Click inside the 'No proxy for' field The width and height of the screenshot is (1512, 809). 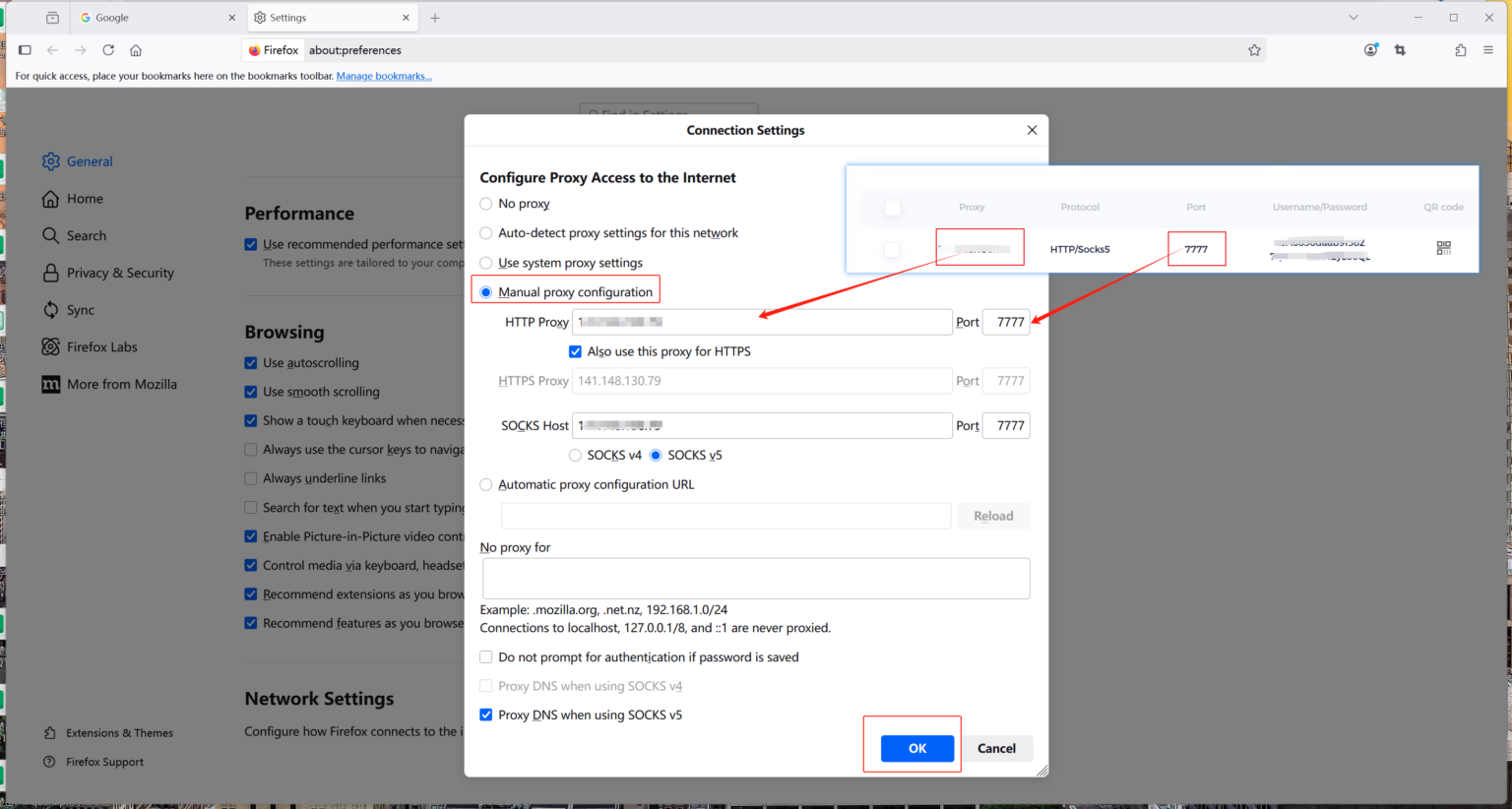click(x=755, y=578)
